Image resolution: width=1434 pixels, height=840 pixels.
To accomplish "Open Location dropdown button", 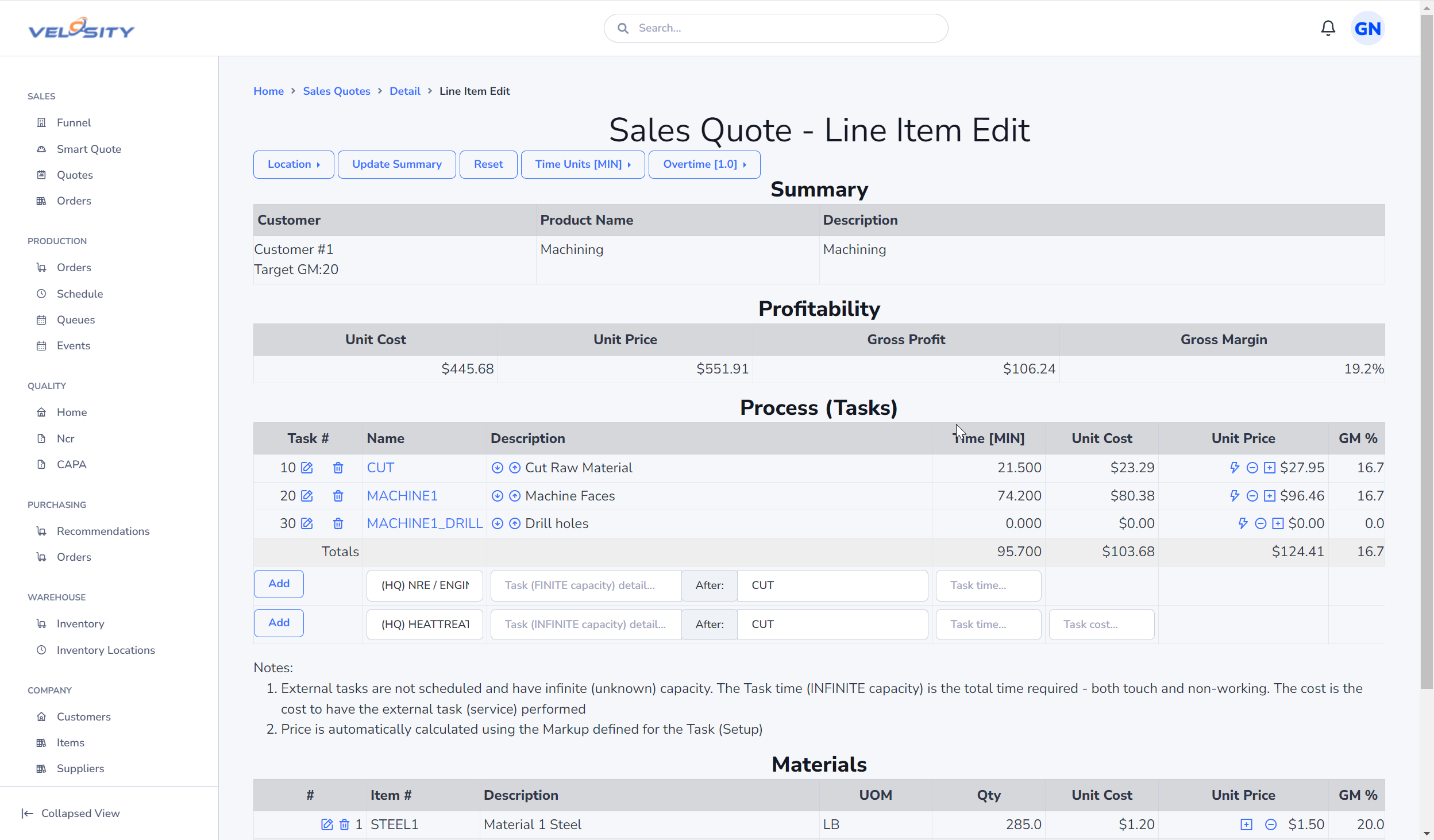I will tap(294, 164).
